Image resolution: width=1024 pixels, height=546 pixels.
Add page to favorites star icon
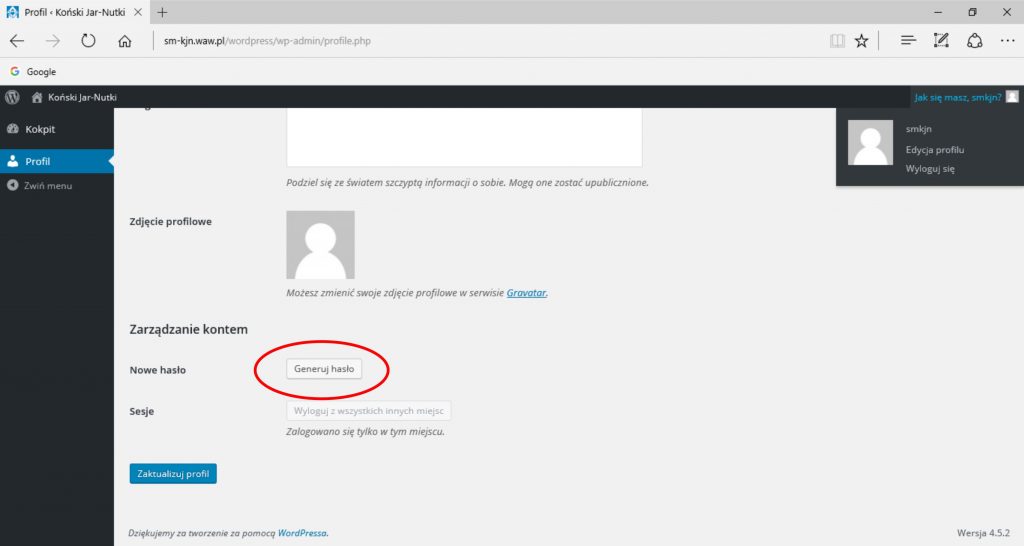pyautogui.click(x=861, y=40)
